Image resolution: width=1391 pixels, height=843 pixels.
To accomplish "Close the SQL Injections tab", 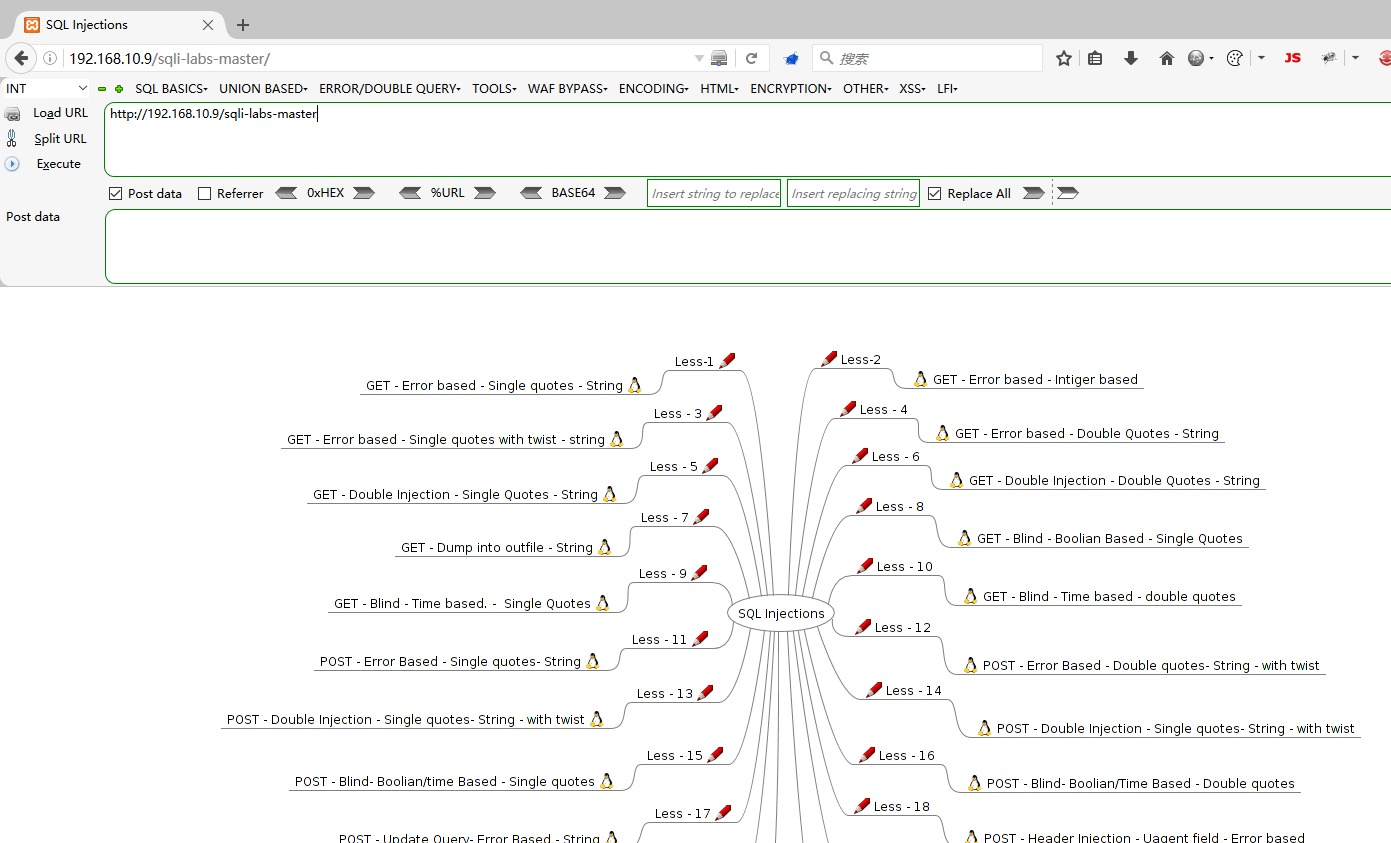I will point(208,25).
